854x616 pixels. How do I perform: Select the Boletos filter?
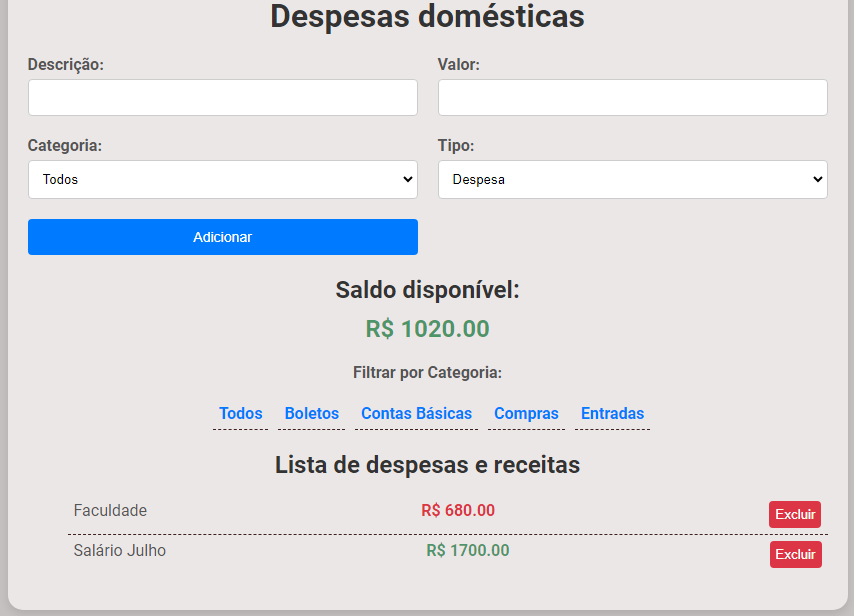pos(311,414)
